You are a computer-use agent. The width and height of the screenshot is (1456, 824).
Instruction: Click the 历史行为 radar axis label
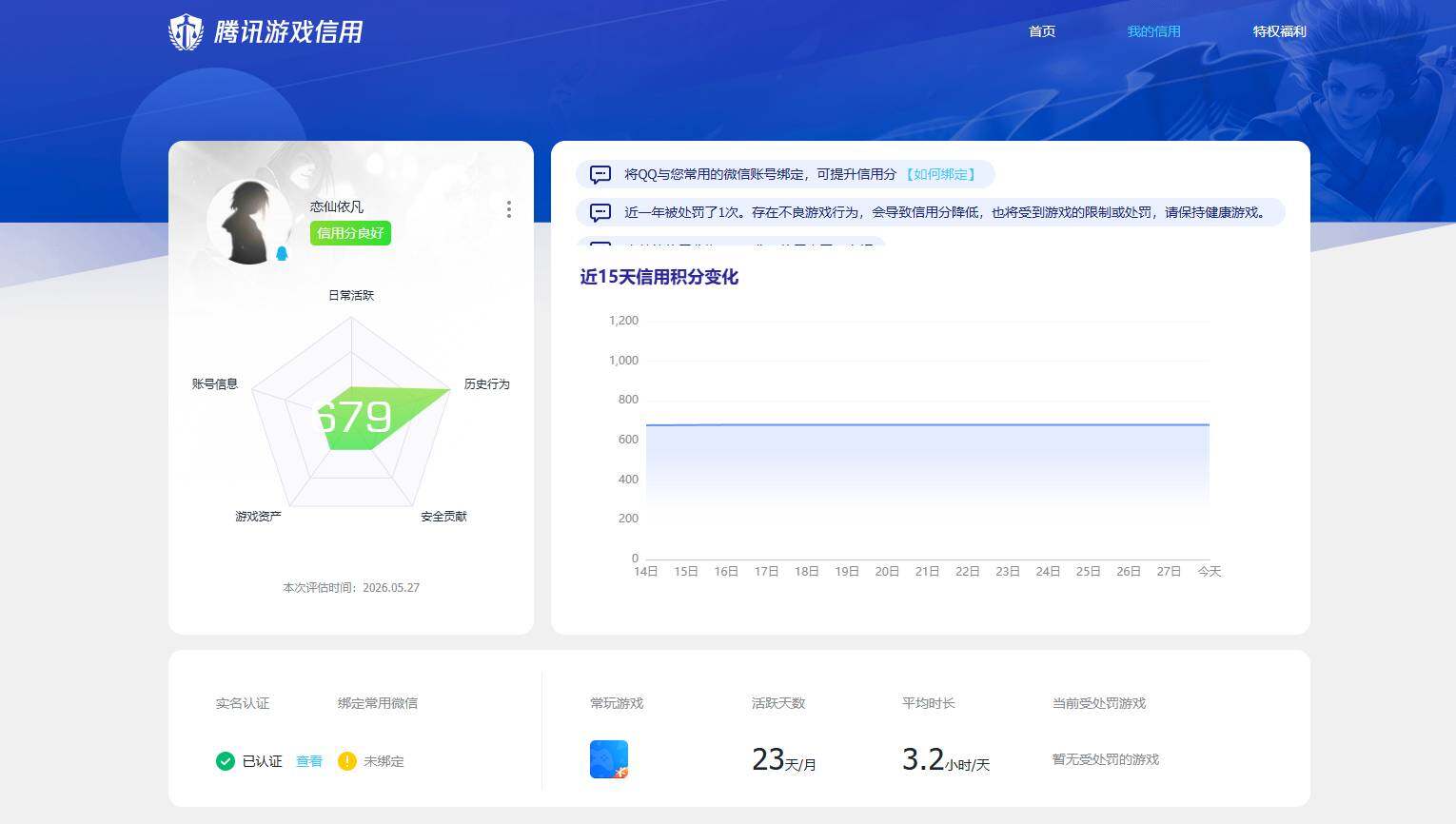click(487, 383)
